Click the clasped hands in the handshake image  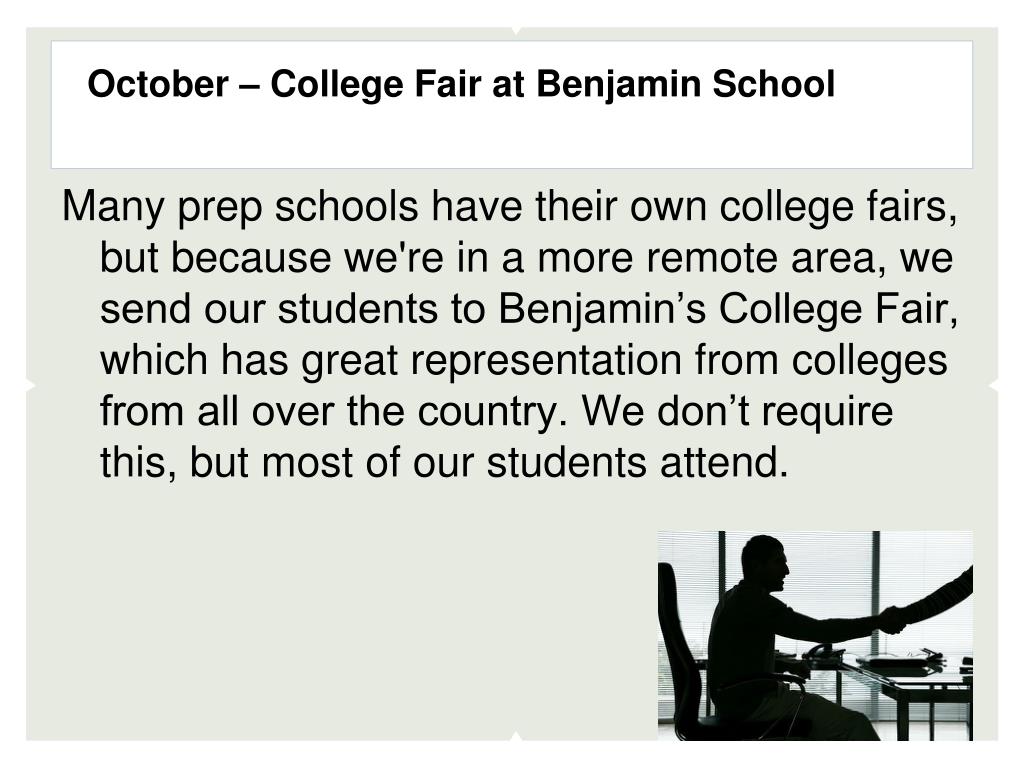[892, 620]
